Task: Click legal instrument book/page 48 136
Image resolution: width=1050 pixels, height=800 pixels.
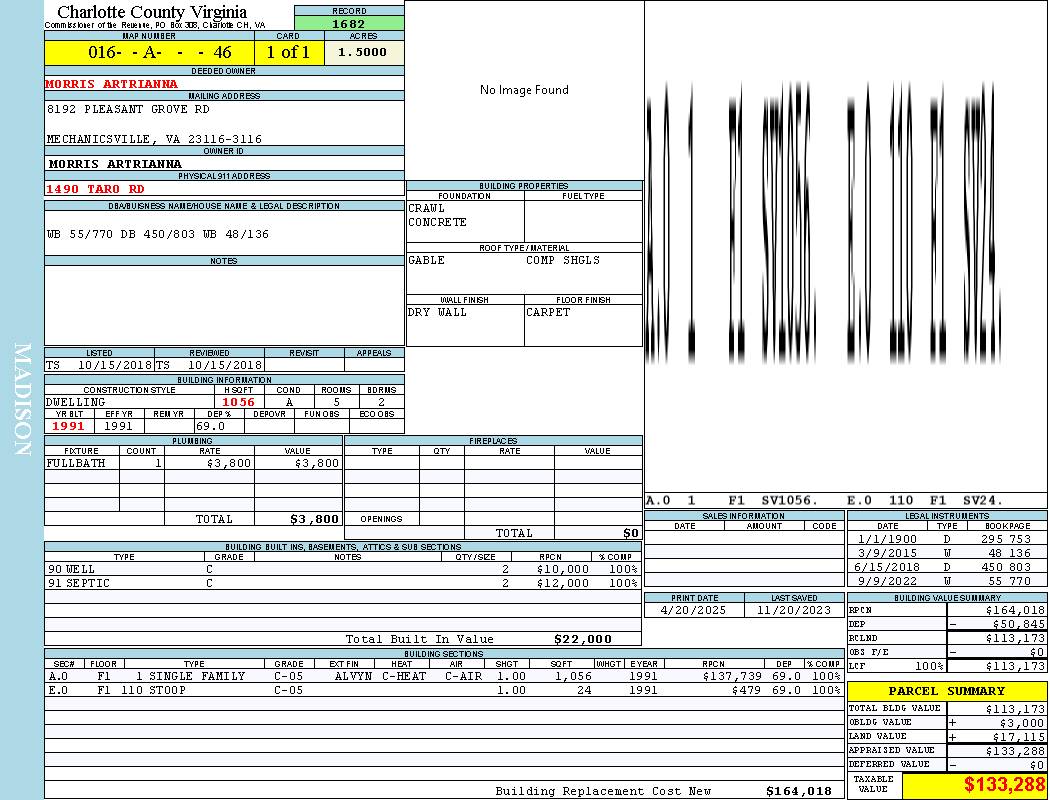Action: coord(1009,554)
